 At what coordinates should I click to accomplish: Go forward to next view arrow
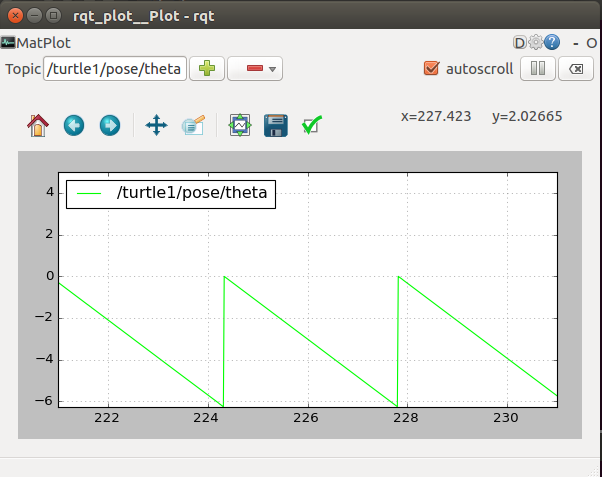coord(110,126)
